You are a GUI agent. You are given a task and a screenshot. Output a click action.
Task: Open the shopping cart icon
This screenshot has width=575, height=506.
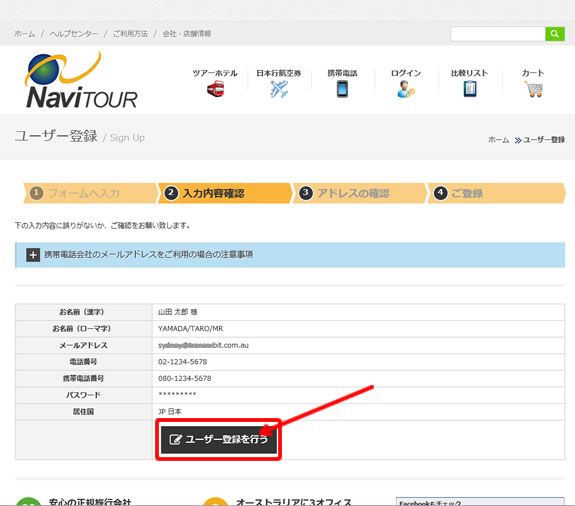point(534,89)
